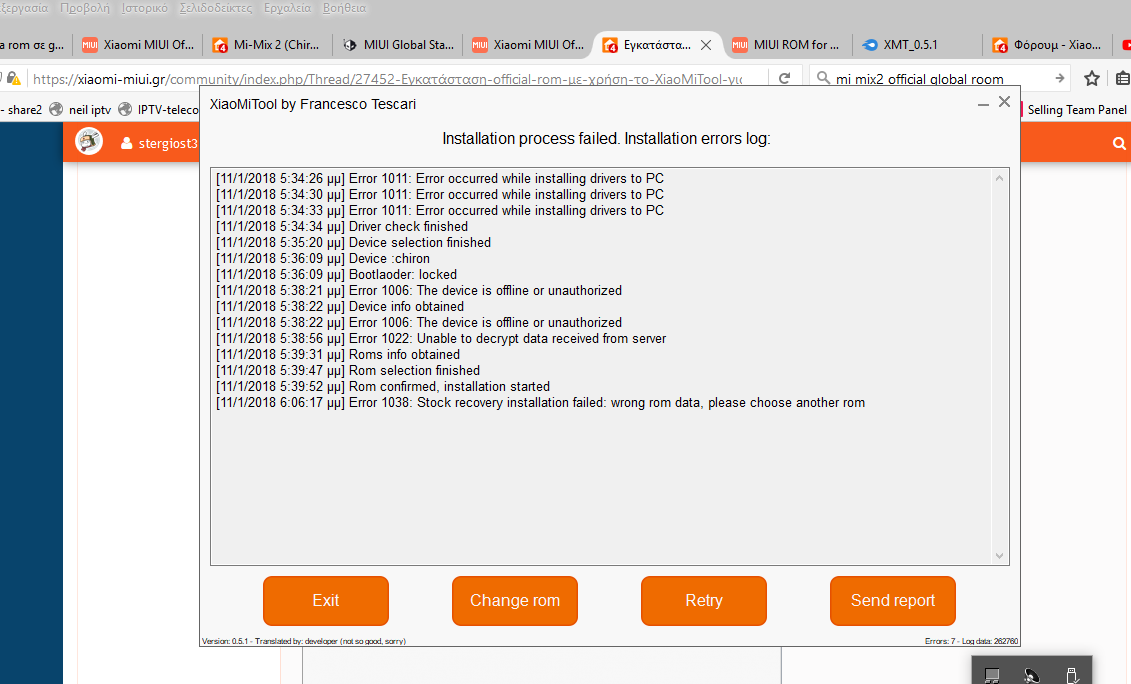Click the Send report button
This screenshot has height=684, width=1131.
(892, 600)
